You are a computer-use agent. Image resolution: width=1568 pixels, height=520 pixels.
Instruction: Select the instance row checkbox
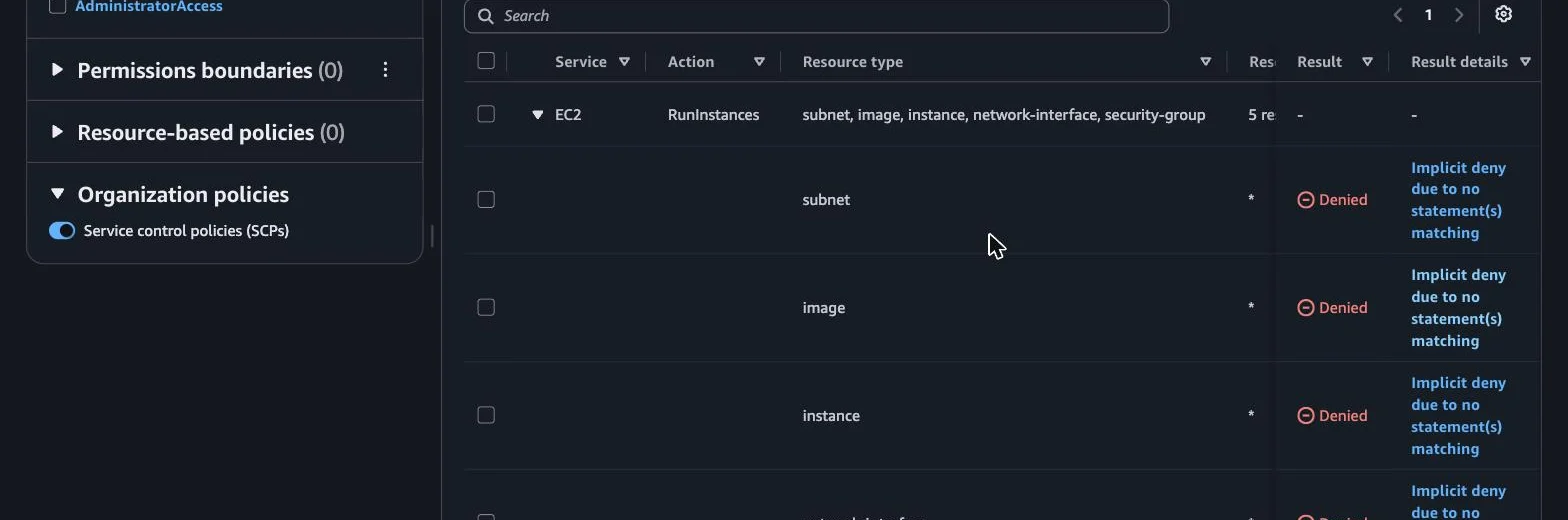[x=486, y=415]
